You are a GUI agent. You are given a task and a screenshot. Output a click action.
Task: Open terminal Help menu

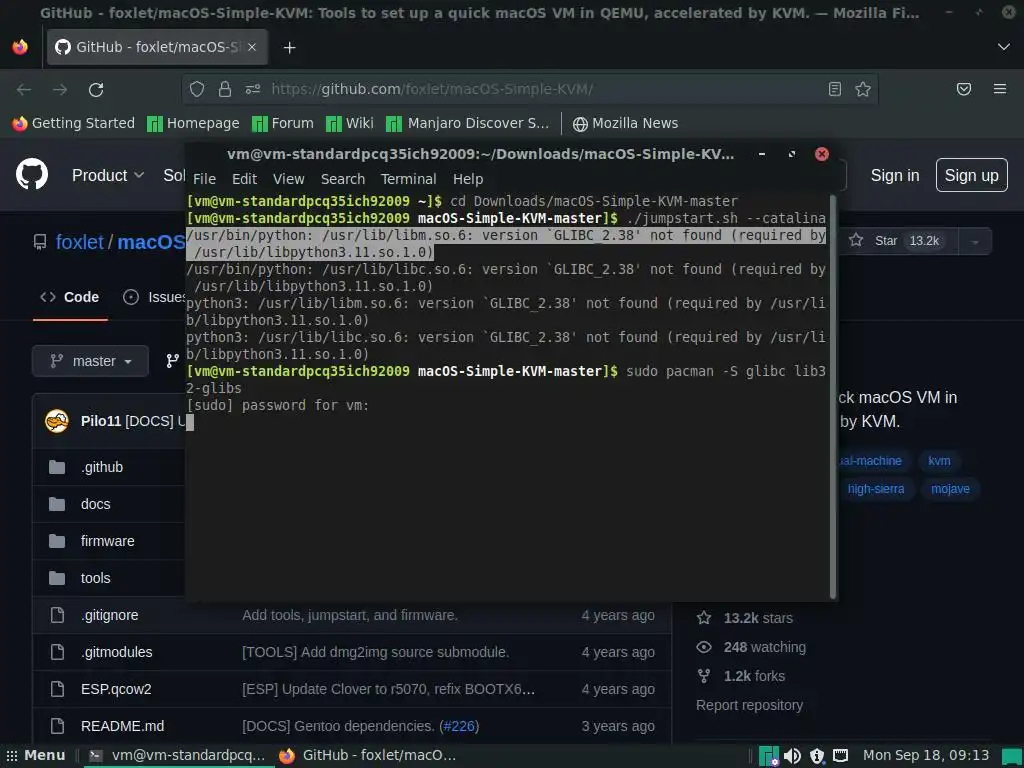tap(468, 179)
